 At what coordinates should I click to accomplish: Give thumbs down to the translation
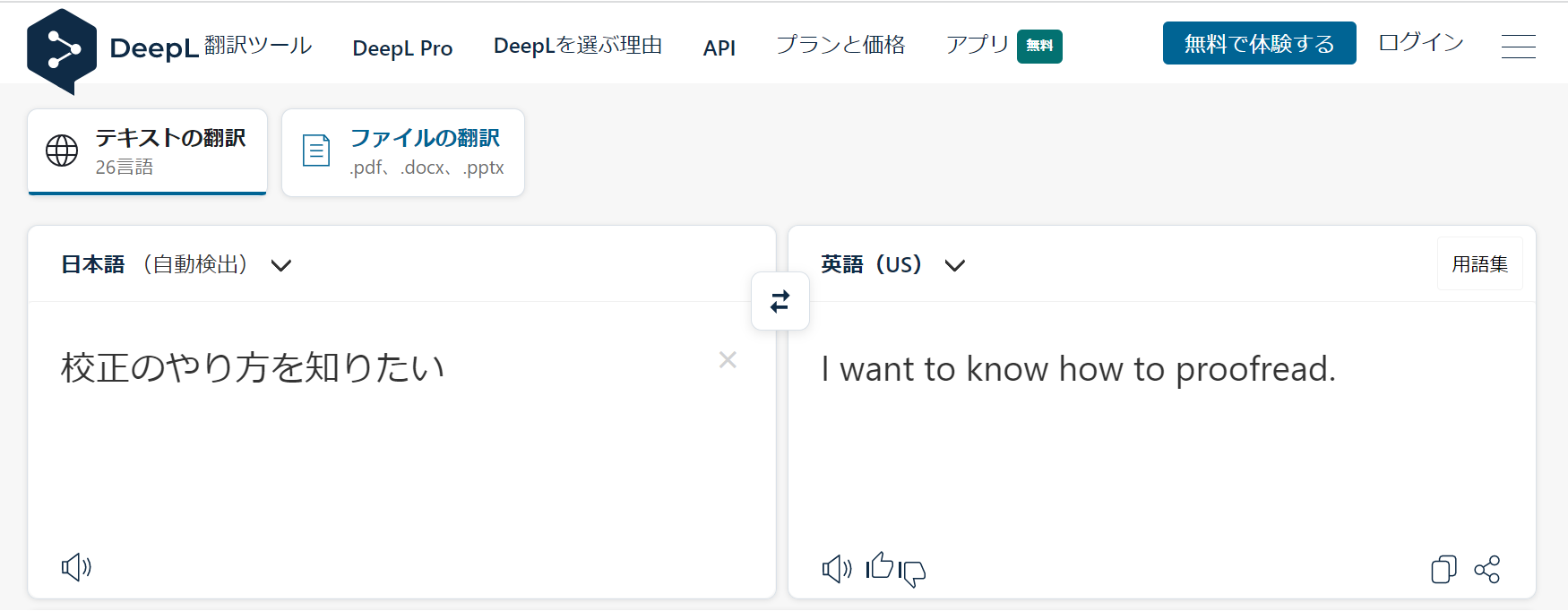click(912, 572)
